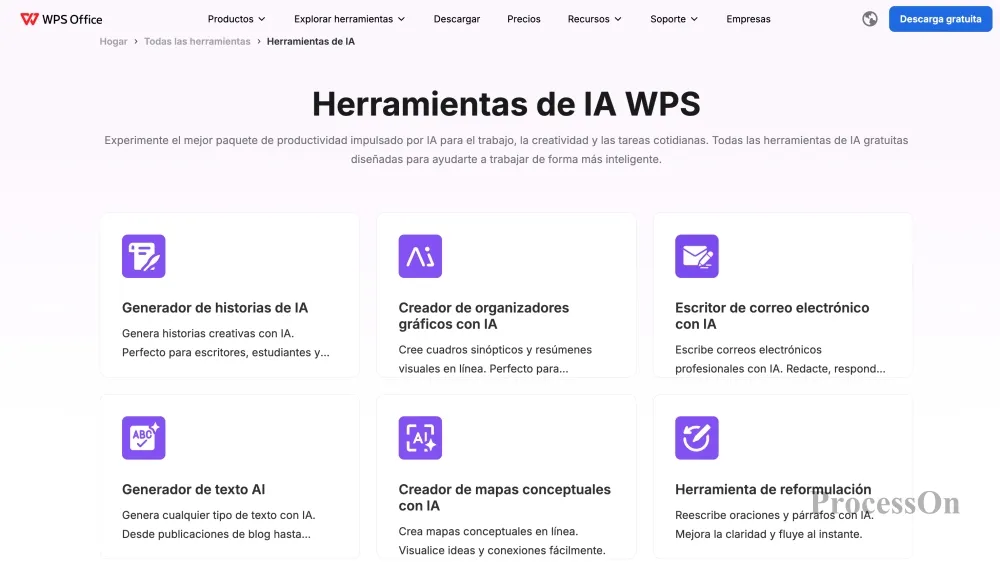Click the Herramienta de reformulación icon
This screenshot has height=562, width=1000.
696,438
